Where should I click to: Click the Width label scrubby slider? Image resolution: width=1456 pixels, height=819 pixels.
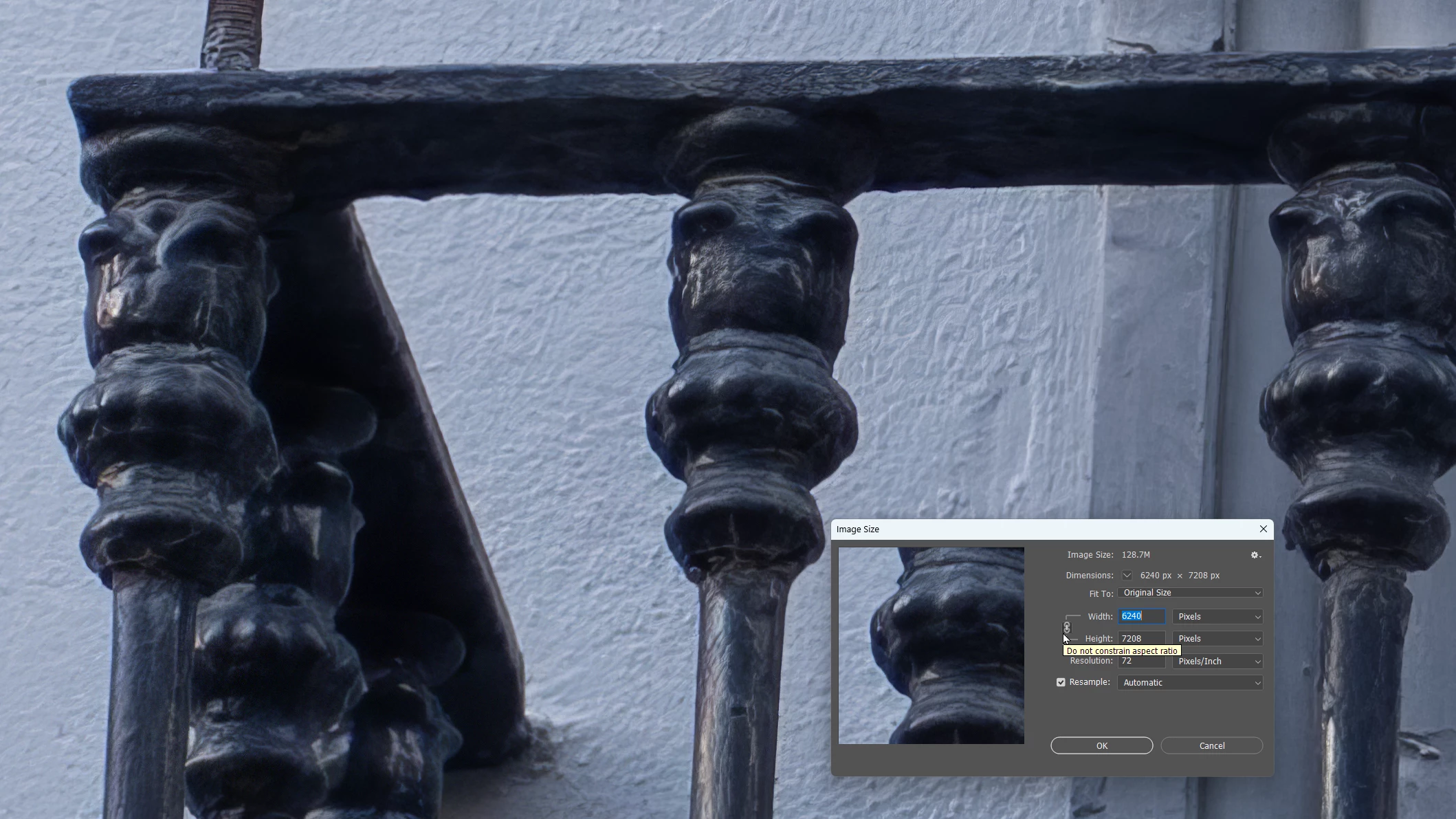(x=1100, y=617)
